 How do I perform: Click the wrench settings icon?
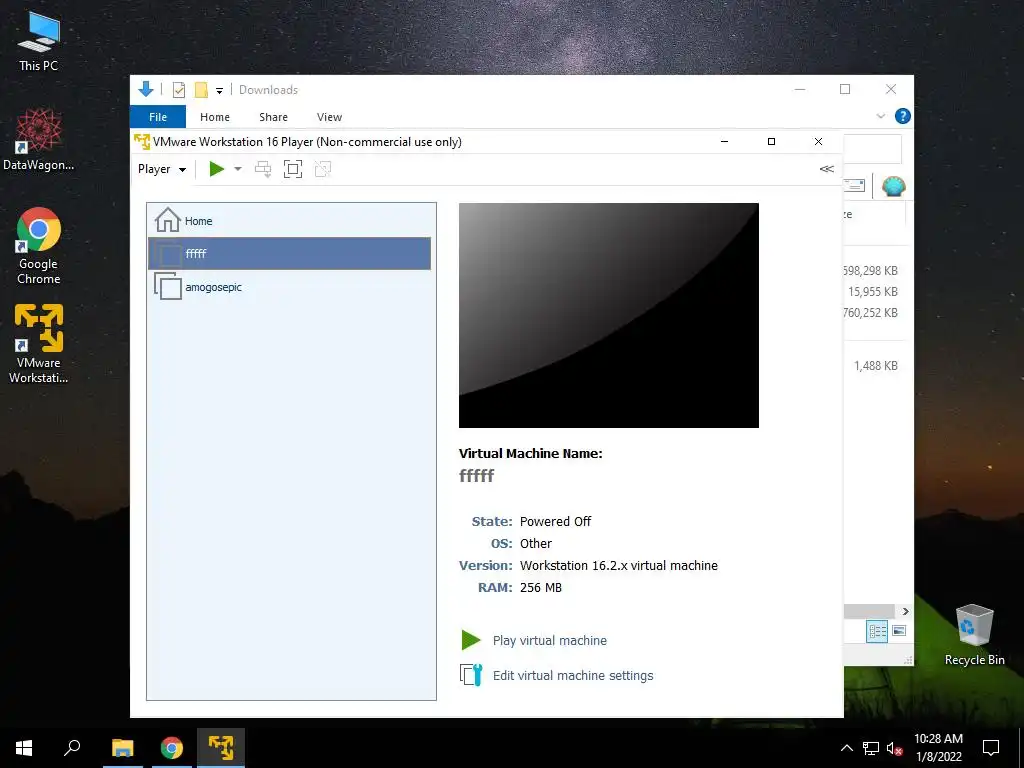(471, 675)
